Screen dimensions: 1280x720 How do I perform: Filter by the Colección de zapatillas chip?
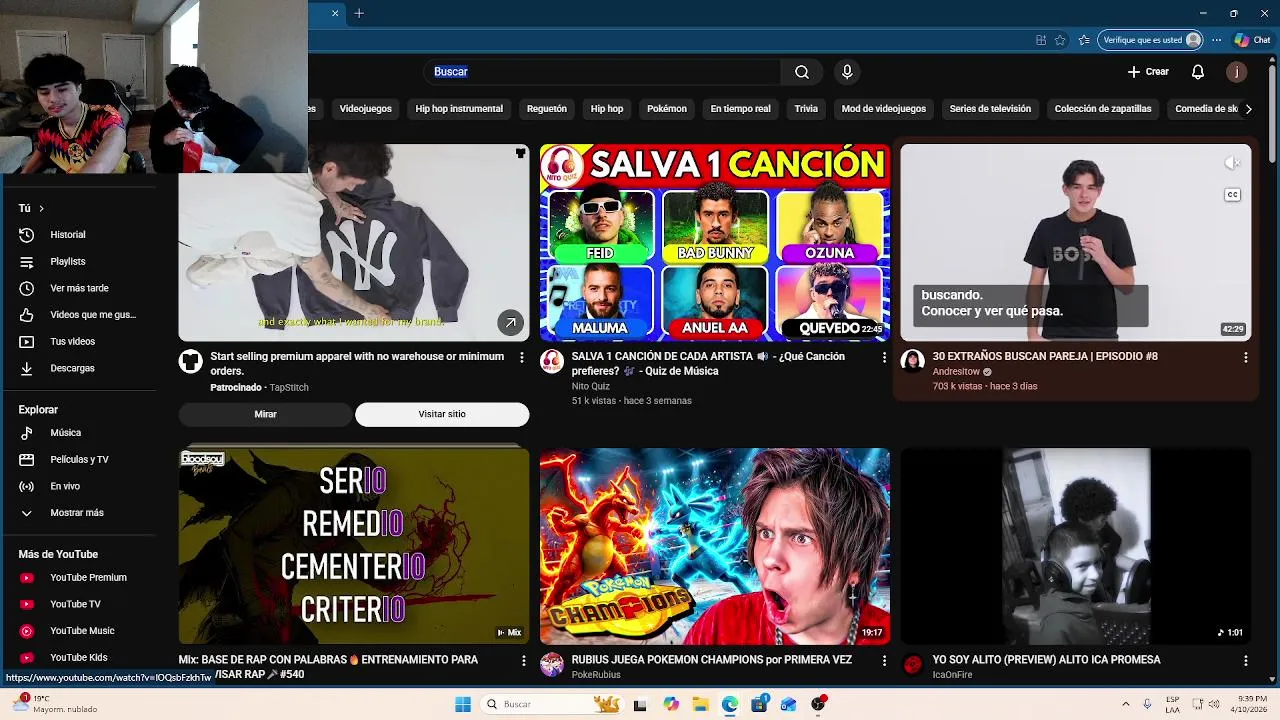[1103, 109]
